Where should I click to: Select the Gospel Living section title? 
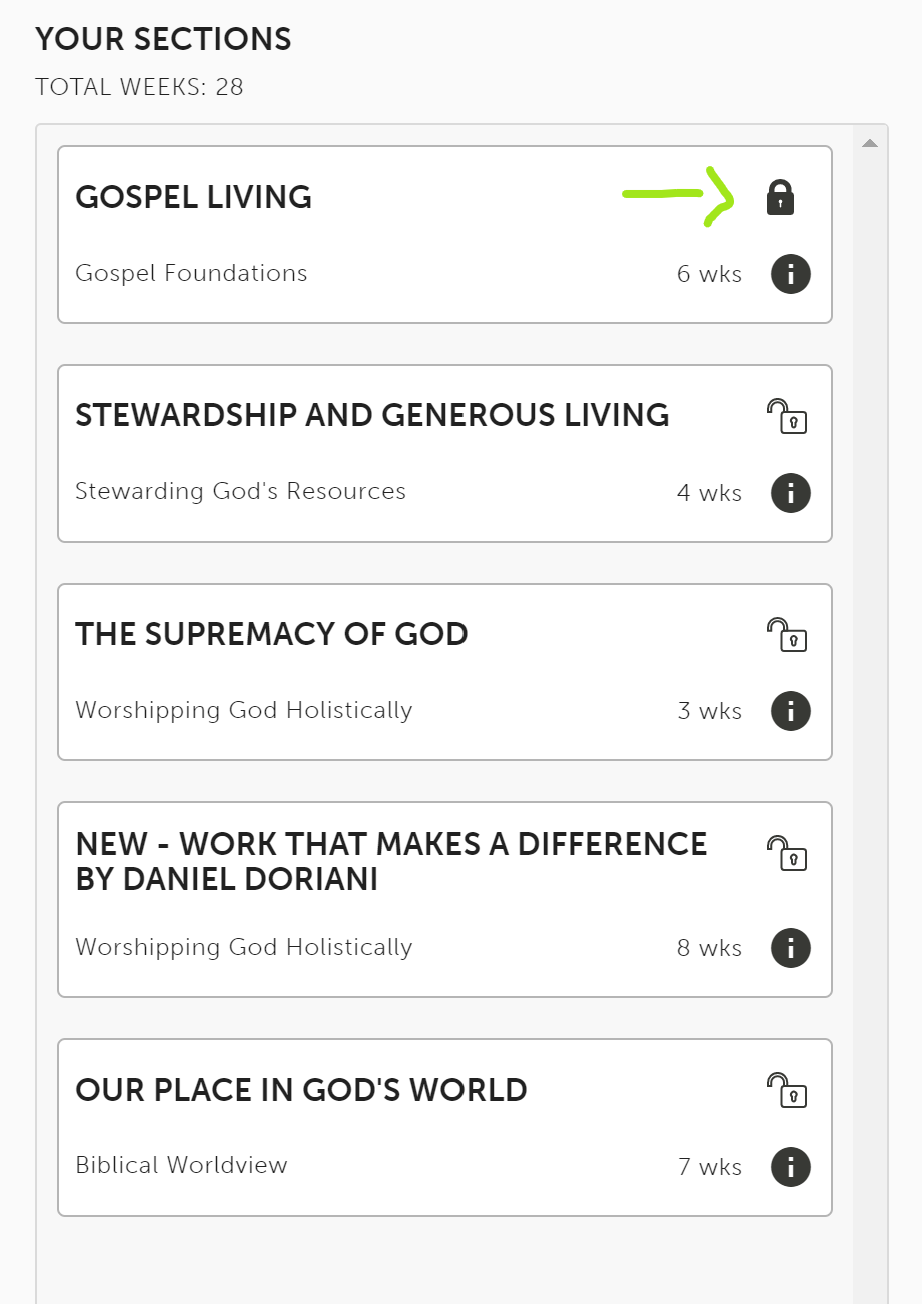[194, 197]
